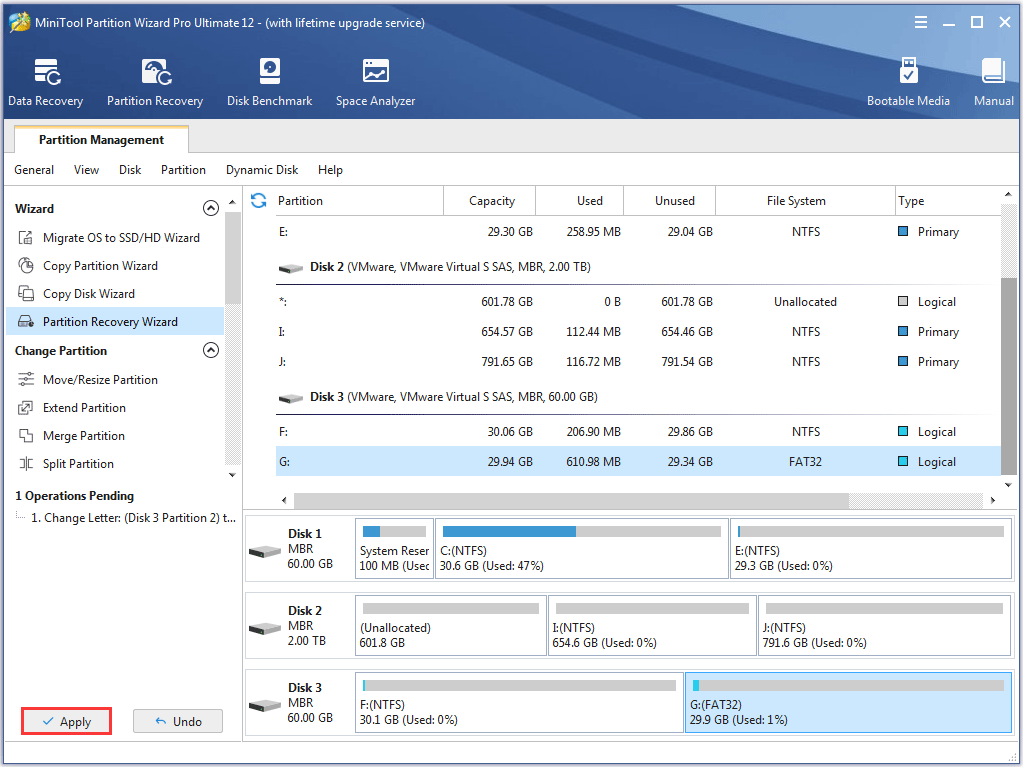Open the Disk menu
Image resolution: width=1023 pixels, height=767 pixels.
(130, 170)
